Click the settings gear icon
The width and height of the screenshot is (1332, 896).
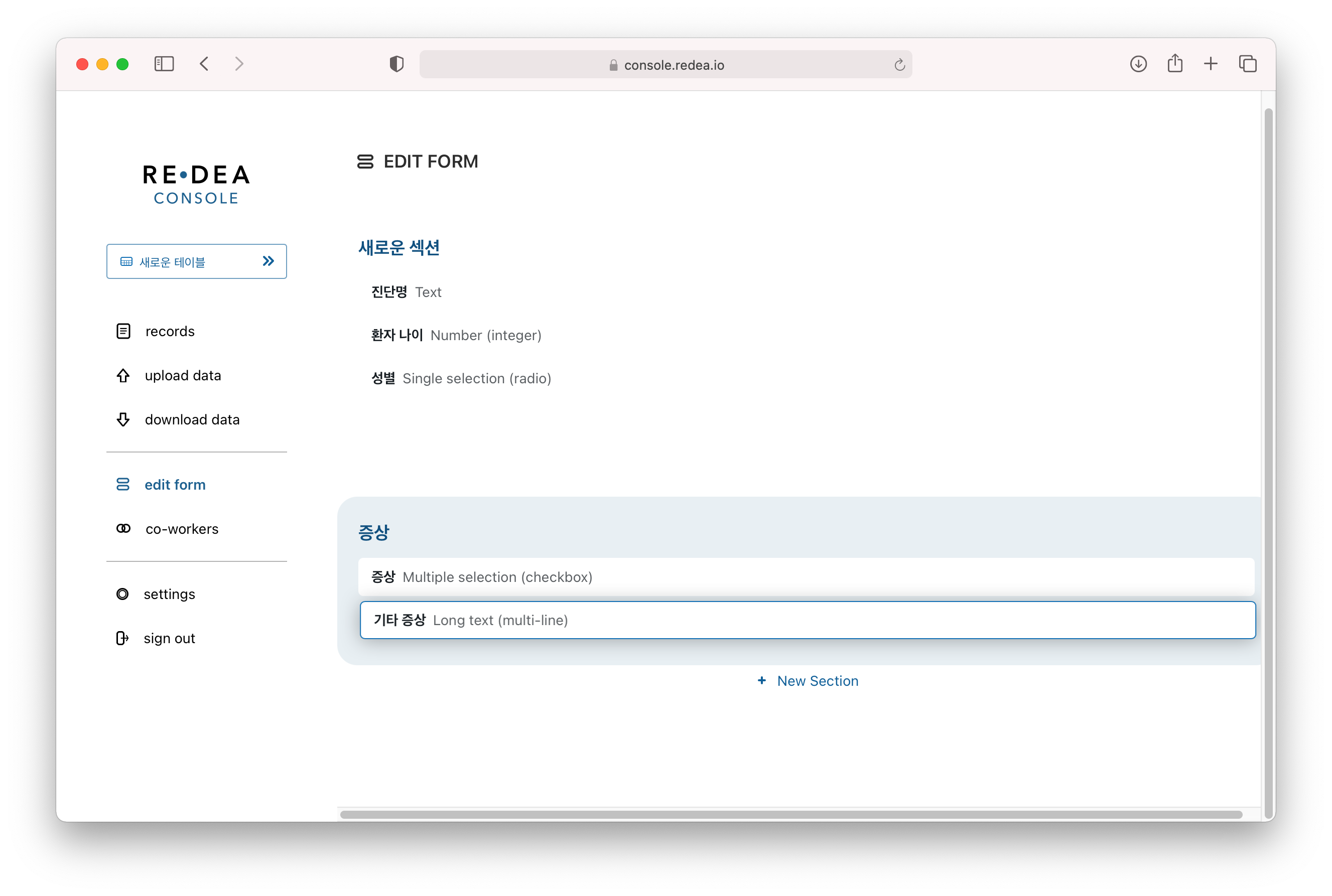122,594
